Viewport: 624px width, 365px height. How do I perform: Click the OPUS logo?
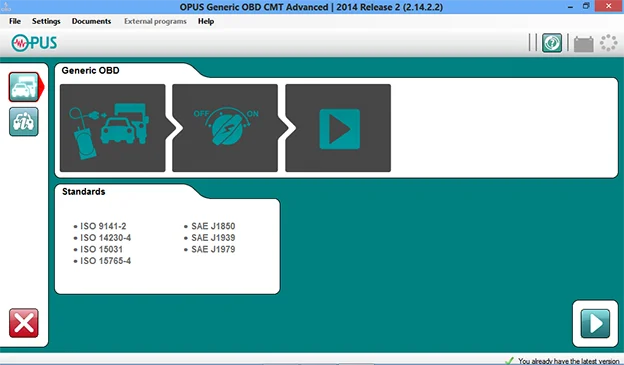(34, 43)
